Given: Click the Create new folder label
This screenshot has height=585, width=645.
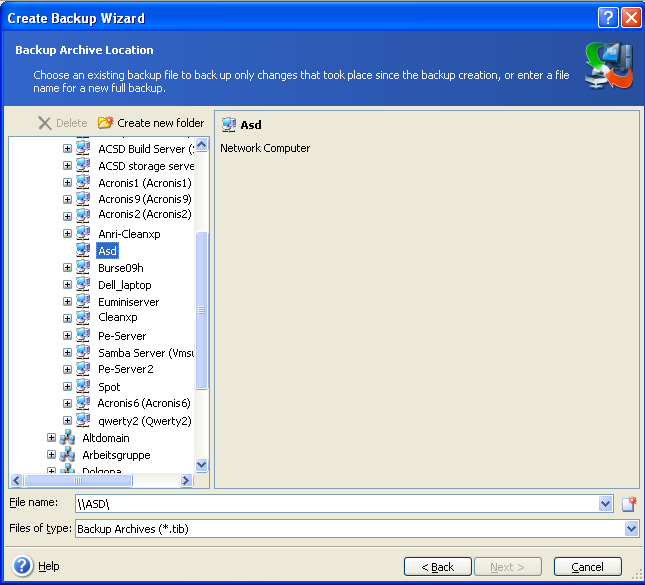Looking at the screenshot, I should tap(160, 123).
